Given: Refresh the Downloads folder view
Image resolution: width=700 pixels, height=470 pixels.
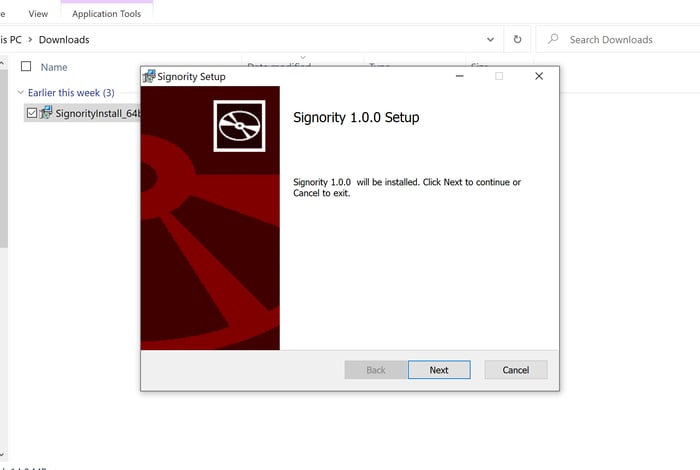Looking at the screenshot, I should [517, 40].
